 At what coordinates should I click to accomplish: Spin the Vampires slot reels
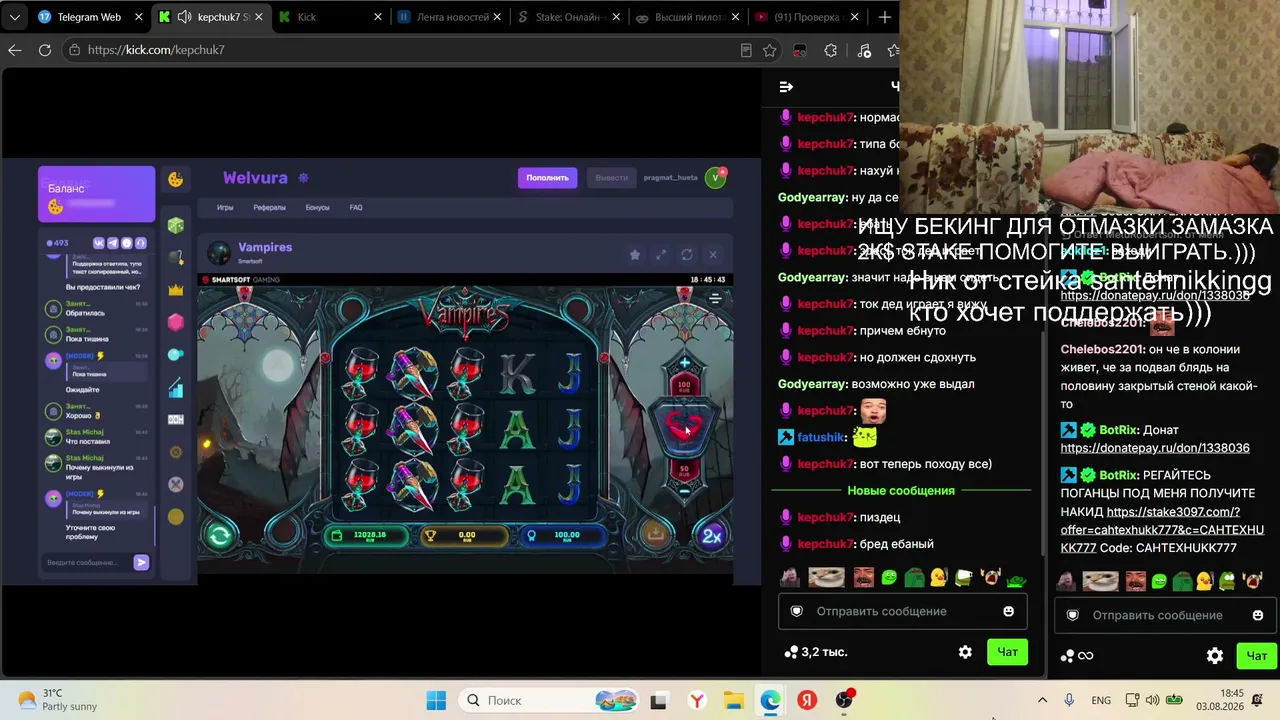coord(685,426)
